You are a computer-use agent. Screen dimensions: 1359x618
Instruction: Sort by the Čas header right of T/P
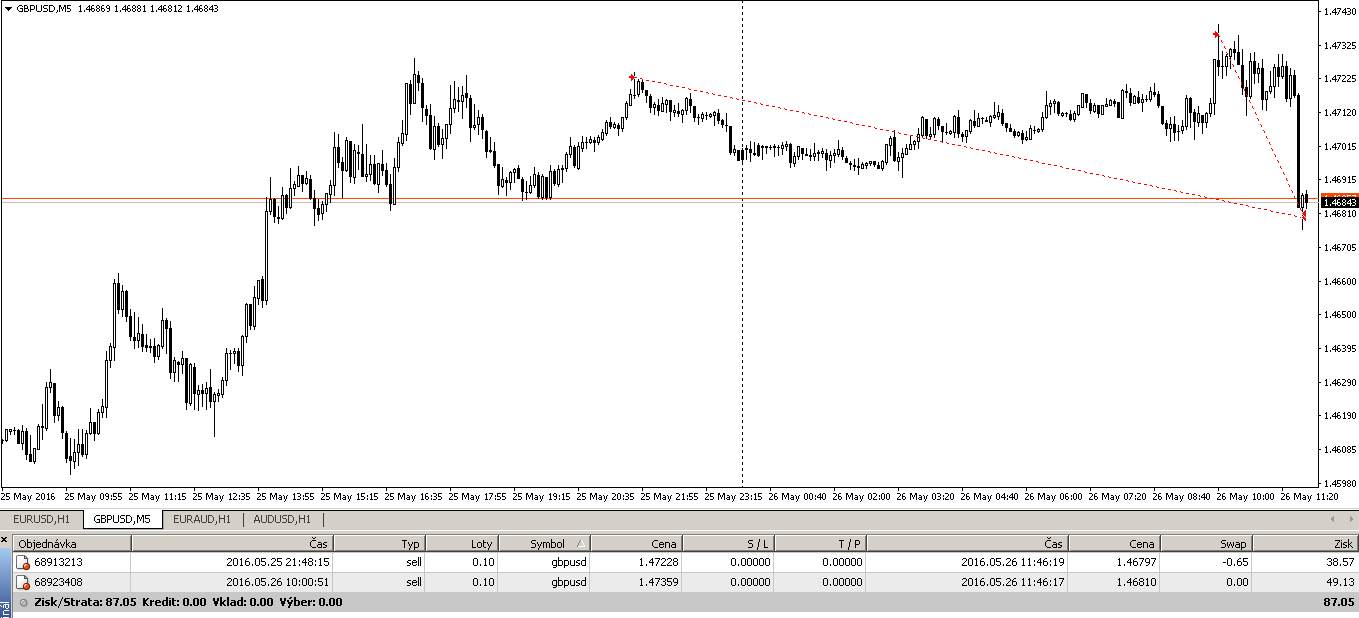tap(968, 543)
